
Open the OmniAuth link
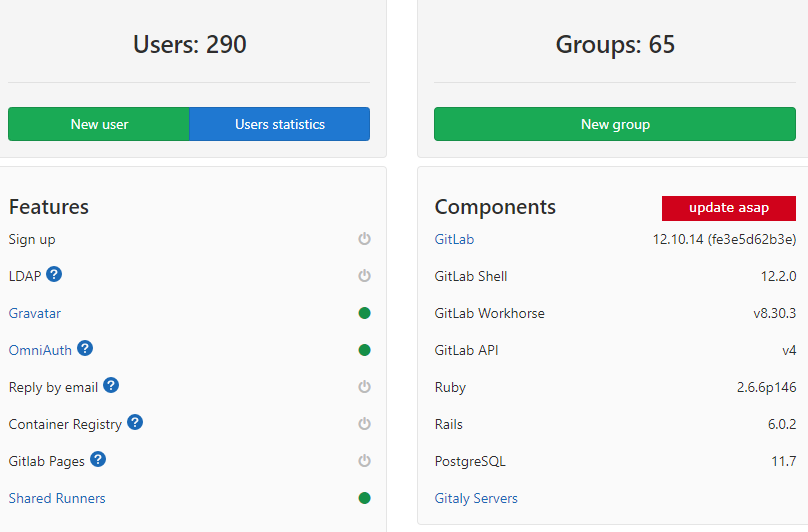(x=40, y=351)
